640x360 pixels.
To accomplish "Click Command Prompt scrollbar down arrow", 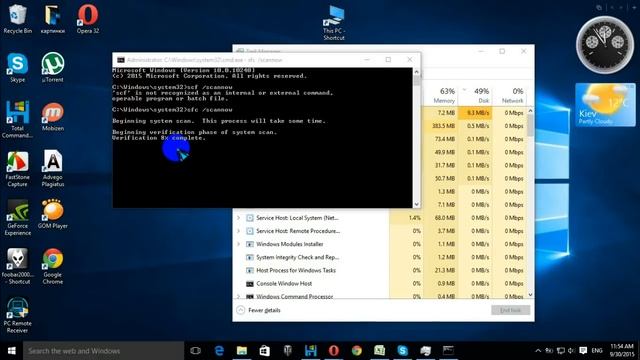I will (x=416, y=204).
